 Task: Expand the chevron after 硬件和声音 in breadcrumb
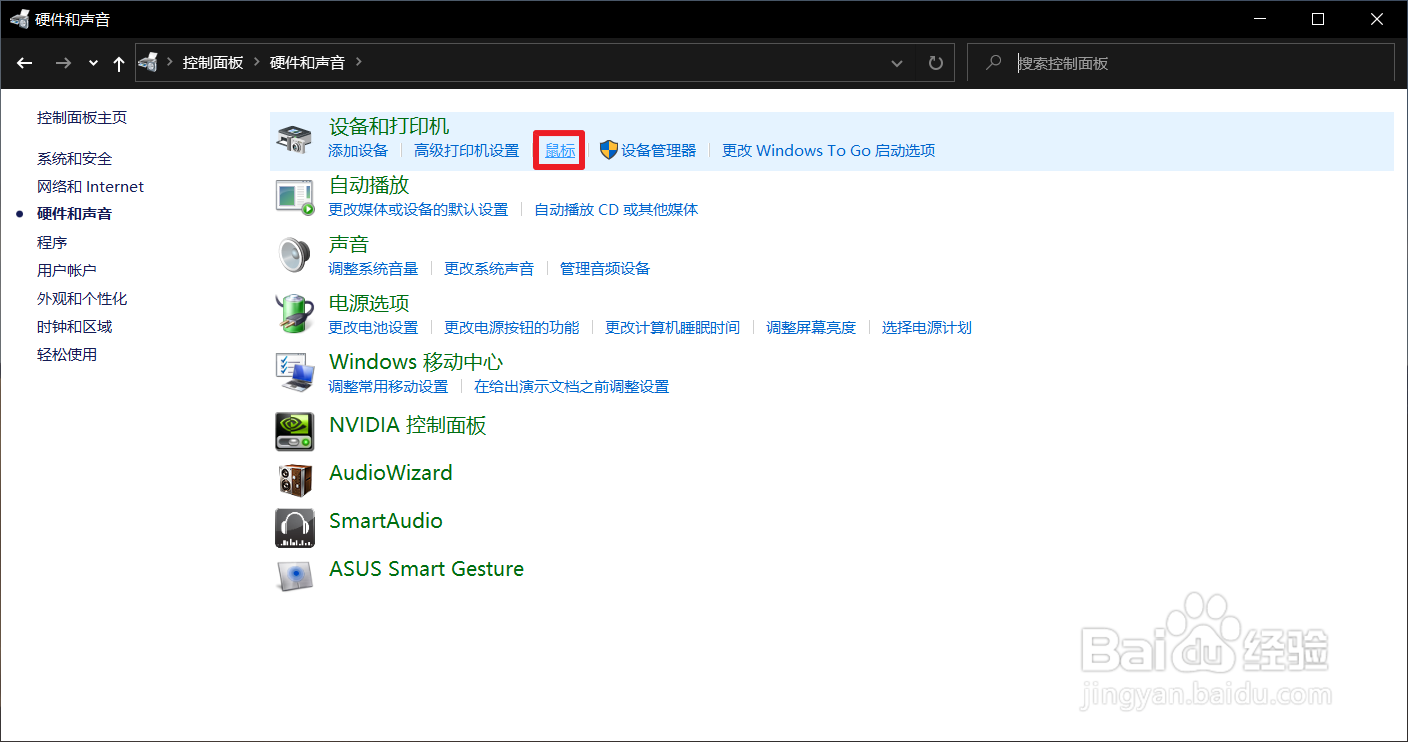pos(359,63)
